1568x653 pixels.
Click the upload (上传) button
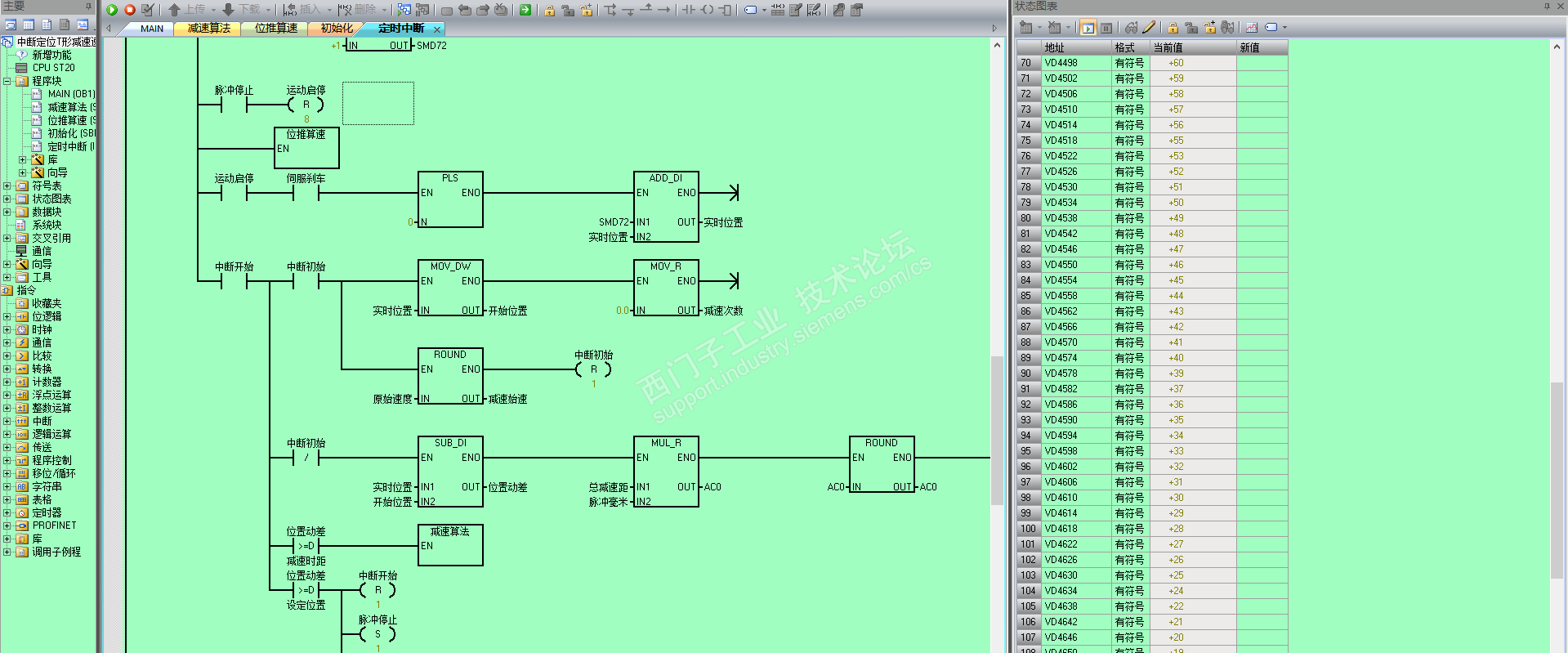(188, 10)
